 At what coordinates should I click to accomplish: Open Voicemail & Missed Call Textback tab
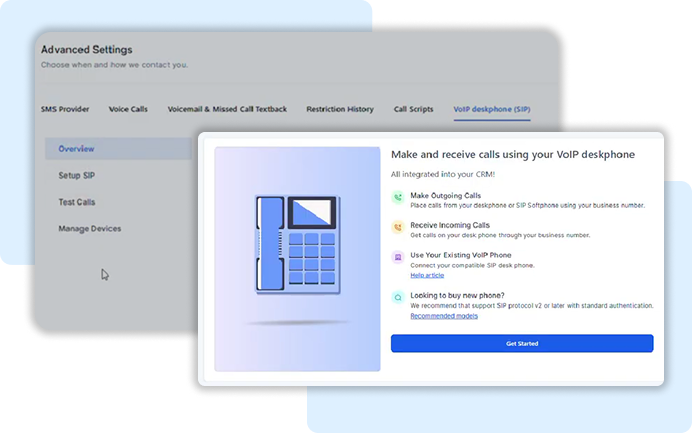click(227, 108)
